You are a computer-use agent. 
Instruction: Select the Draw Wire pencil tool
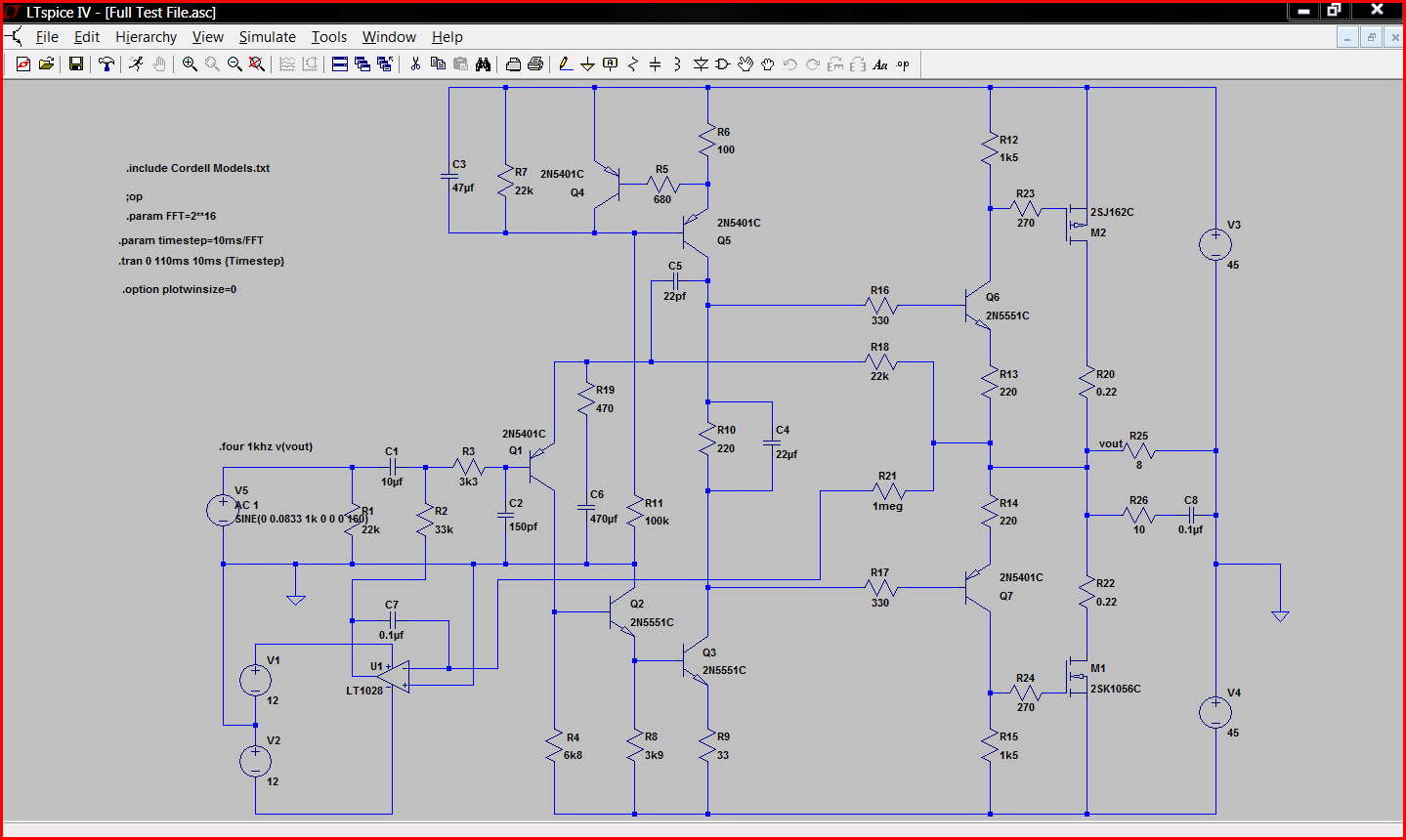(x=566, y=64)
